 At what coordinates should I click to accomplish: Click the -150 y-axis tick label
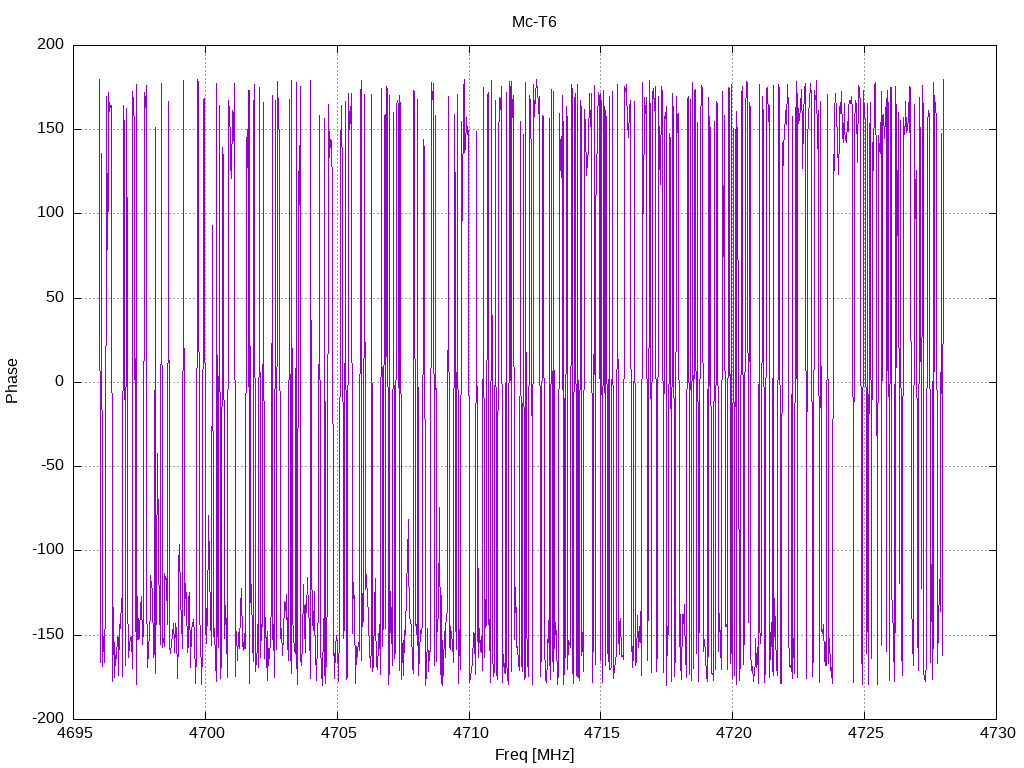48,634
